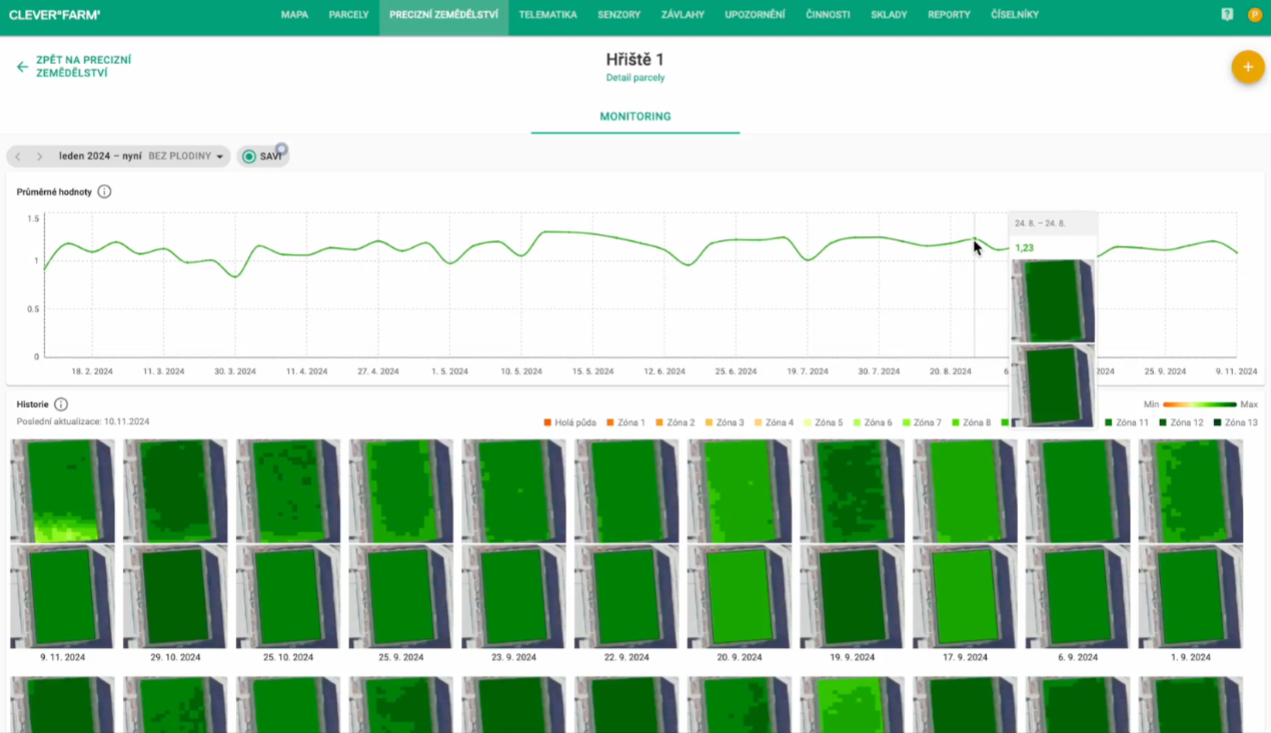Click the Hřiště 1 parcel title
Screen dimensions: 1271x733
pos(635,60)
